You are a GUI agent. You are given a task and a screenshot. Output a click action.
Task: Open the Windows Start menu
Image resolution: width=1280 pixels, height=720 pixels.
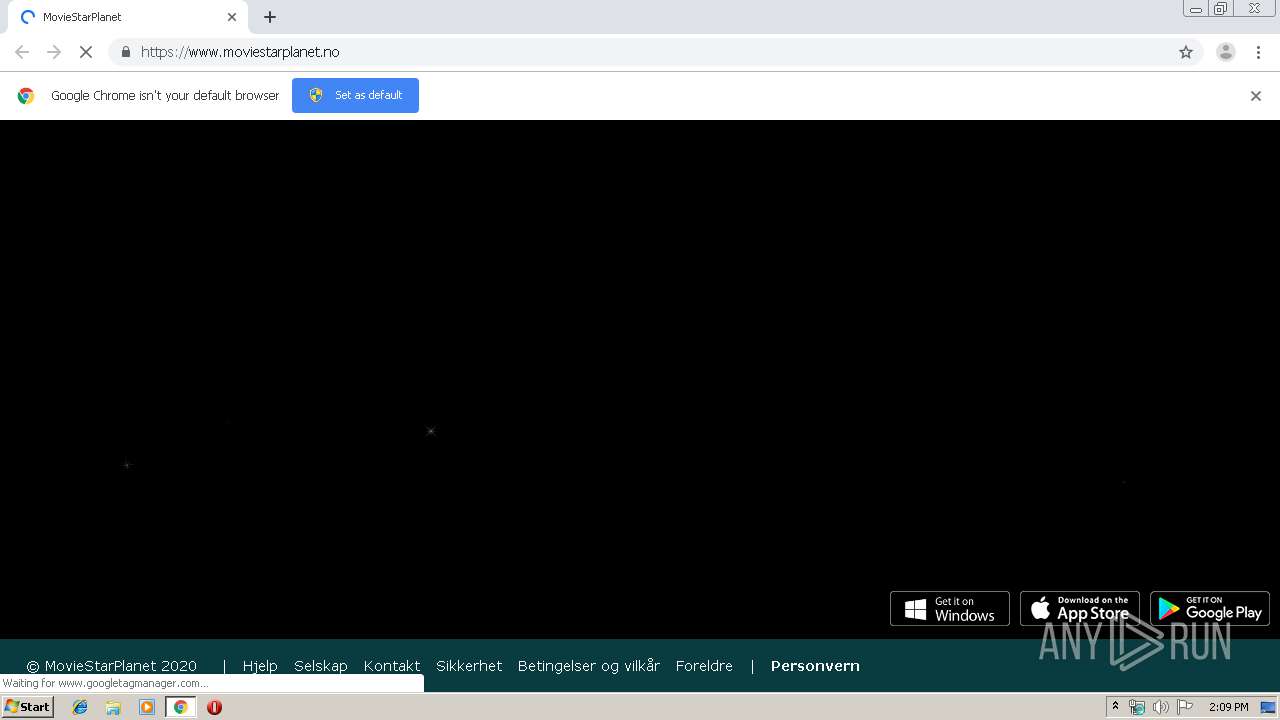click(28, 707)
